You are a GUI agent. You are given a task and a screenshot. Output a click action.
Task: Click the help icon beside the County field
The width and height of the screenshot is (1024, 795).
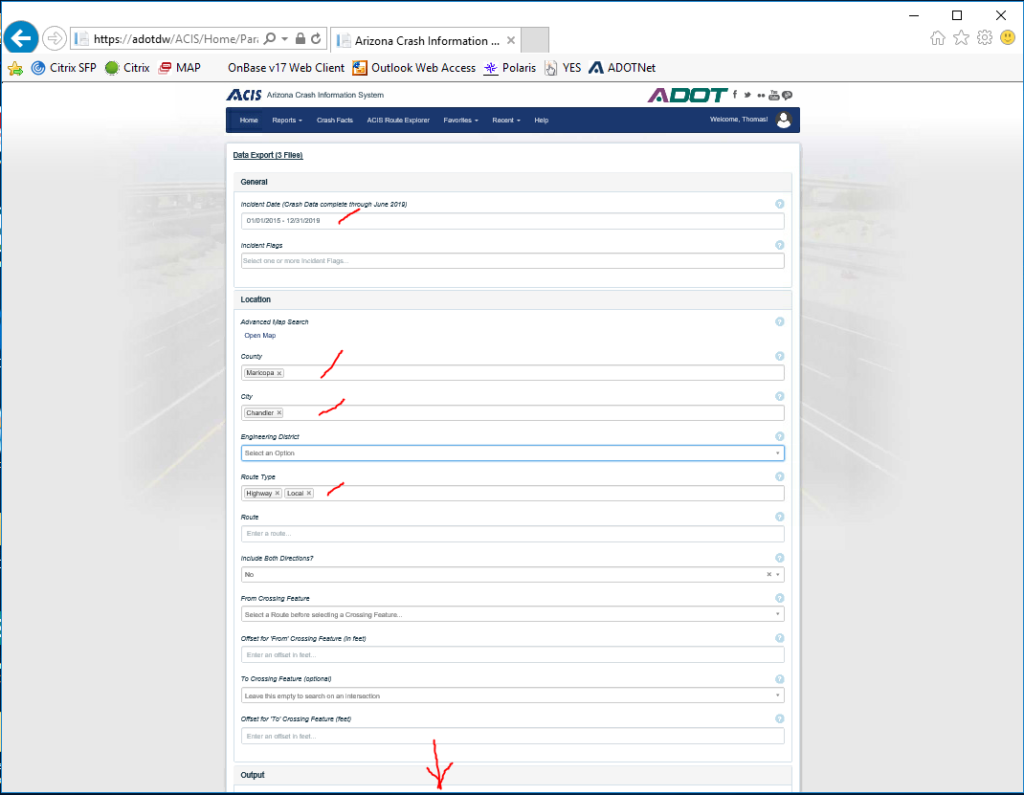click(779, 355)
